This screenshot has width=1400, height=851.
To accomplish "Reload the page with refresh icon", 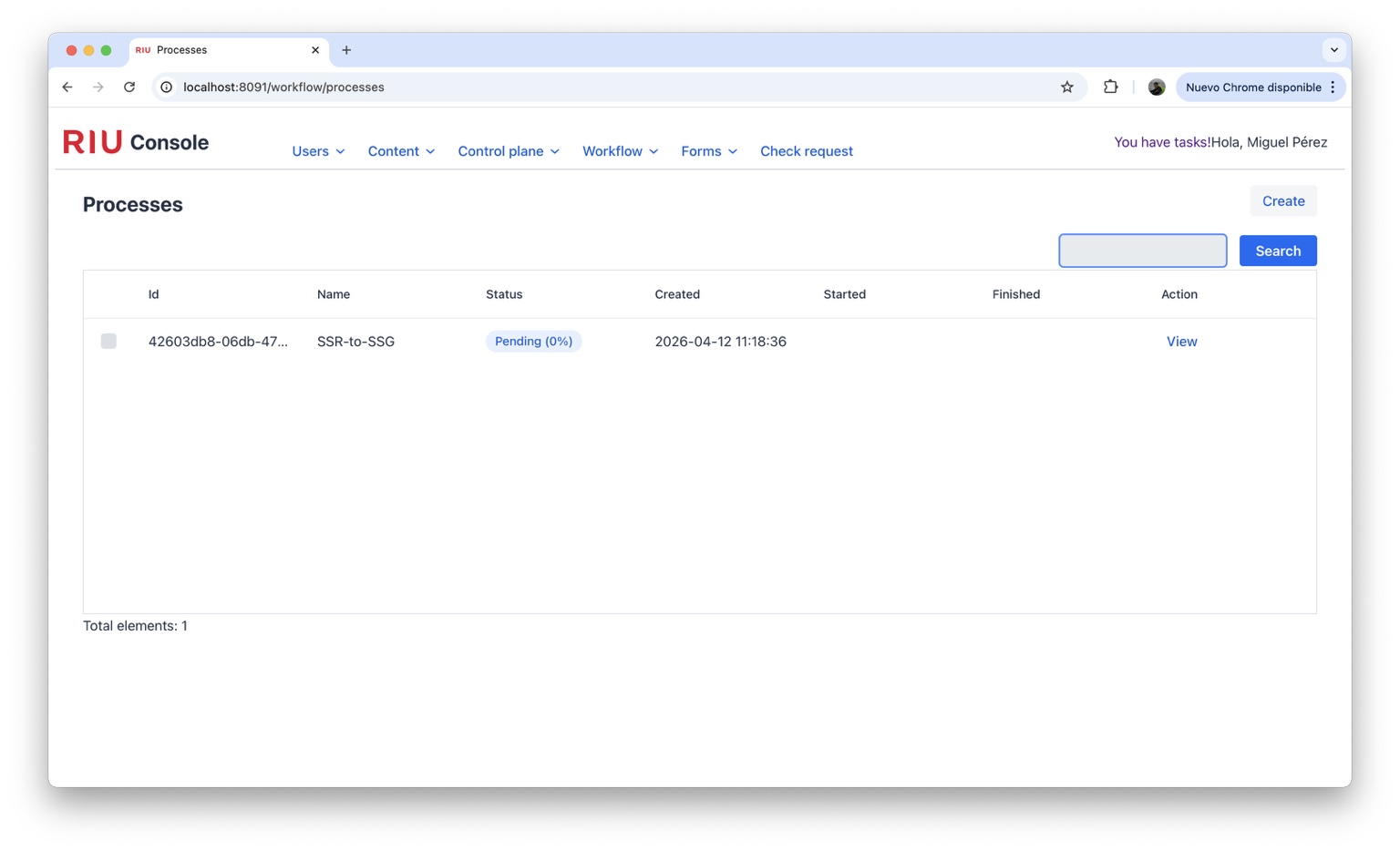I will (x=129, y=87).
